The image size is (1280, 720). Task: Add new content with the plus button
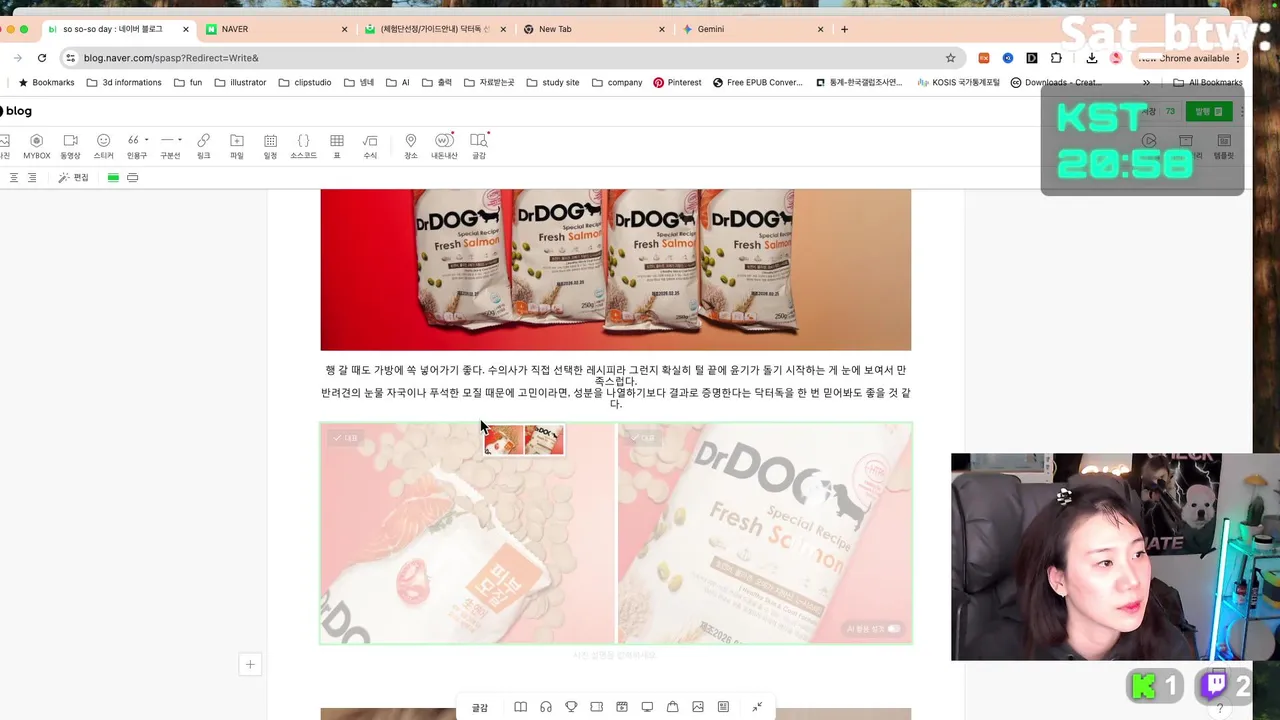click(x=250, y=664)
